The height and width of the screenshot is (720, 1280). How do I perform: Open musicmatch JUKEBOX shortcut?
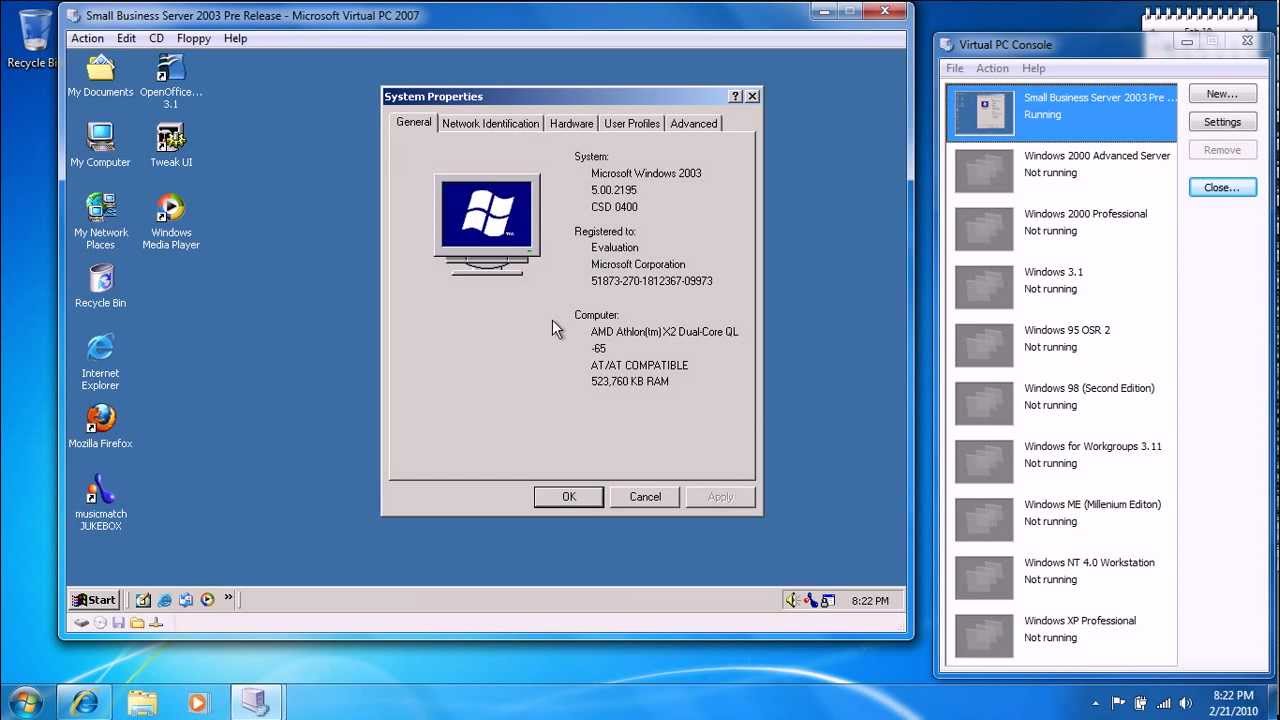[100, 503]
